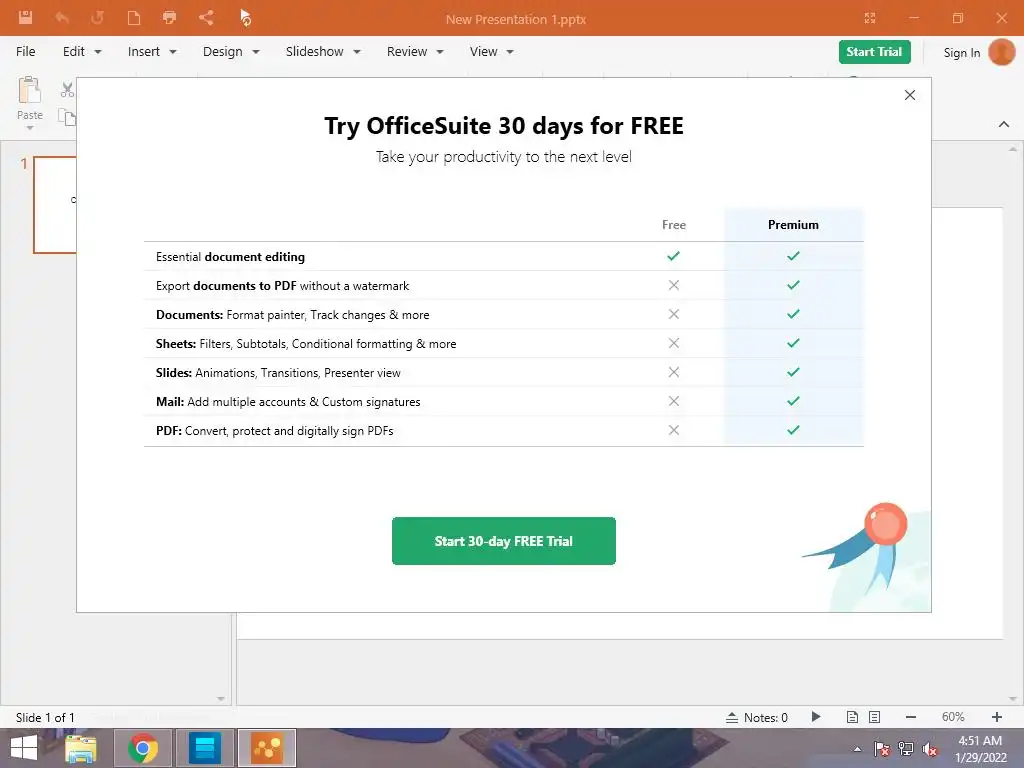Open the Edit menu
This screenshot has width=1024, height=768.
click(82, 52)
